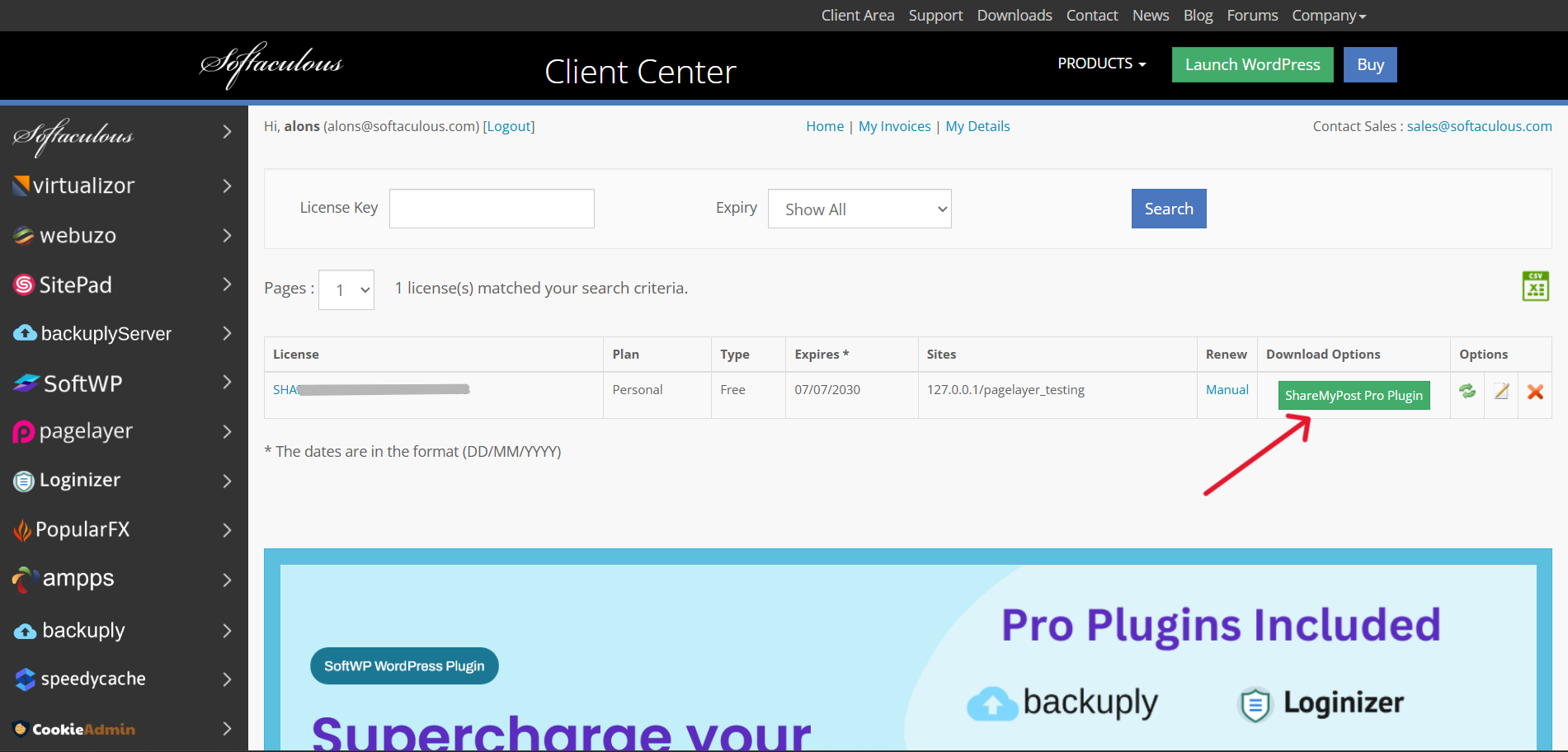Screen dimensions: 1568x752
Task: Expand the pagelayer chevron arrow
Action: [x=228, y=431]
